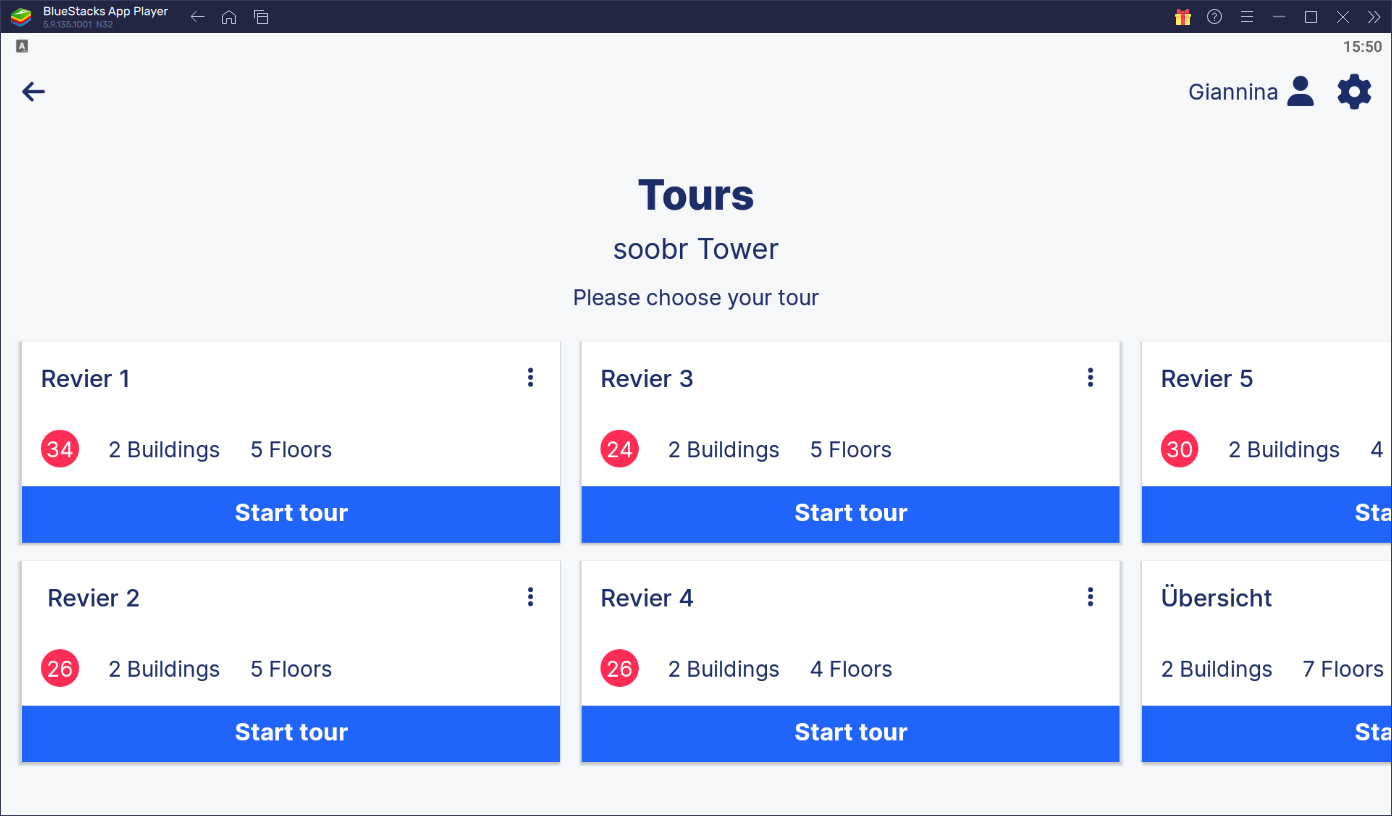
Task: Open Giannina's user profile icon
Action: (x=1300, y=91)
